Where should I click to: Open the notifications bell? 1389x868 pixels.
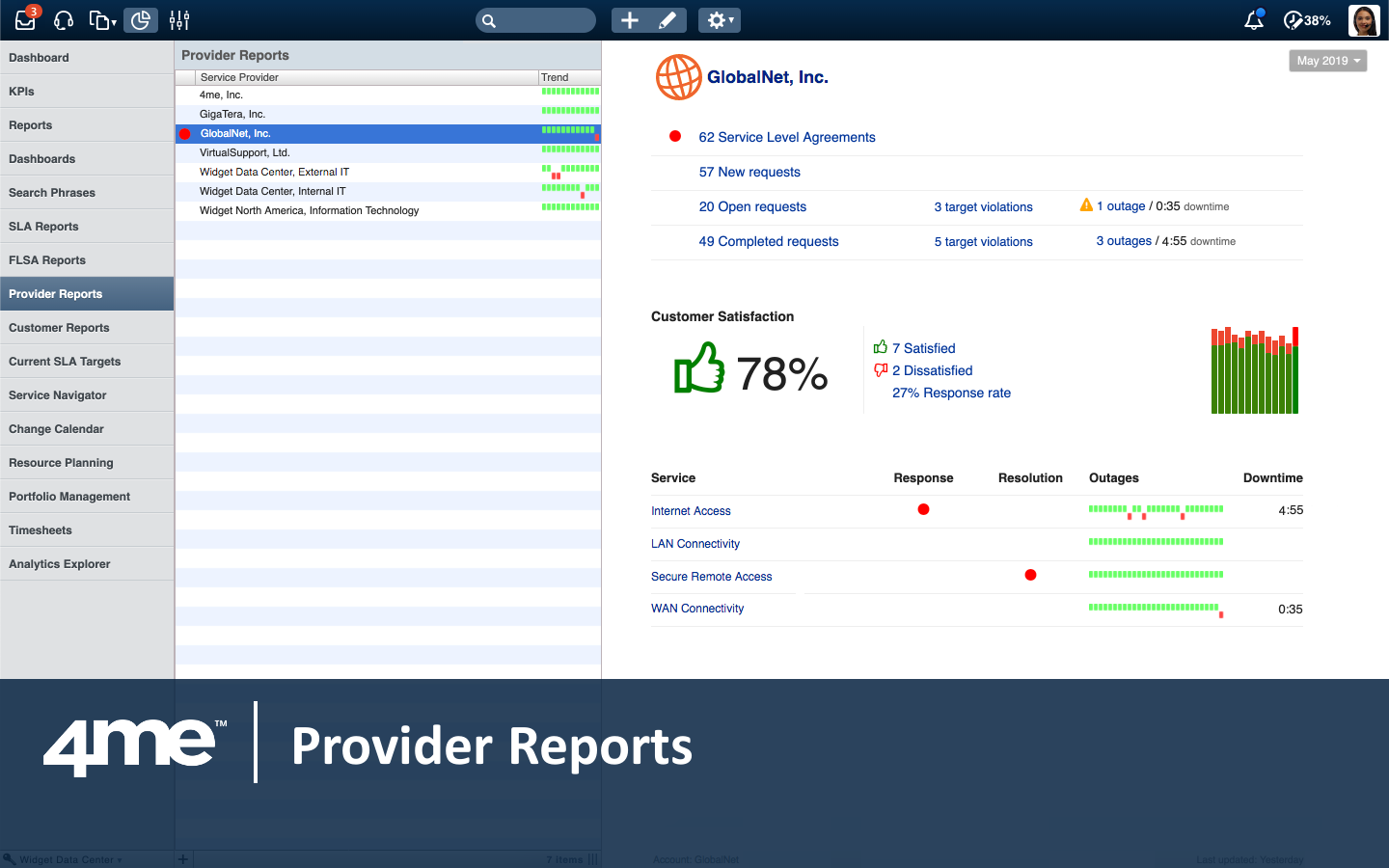pos(1254,20)
